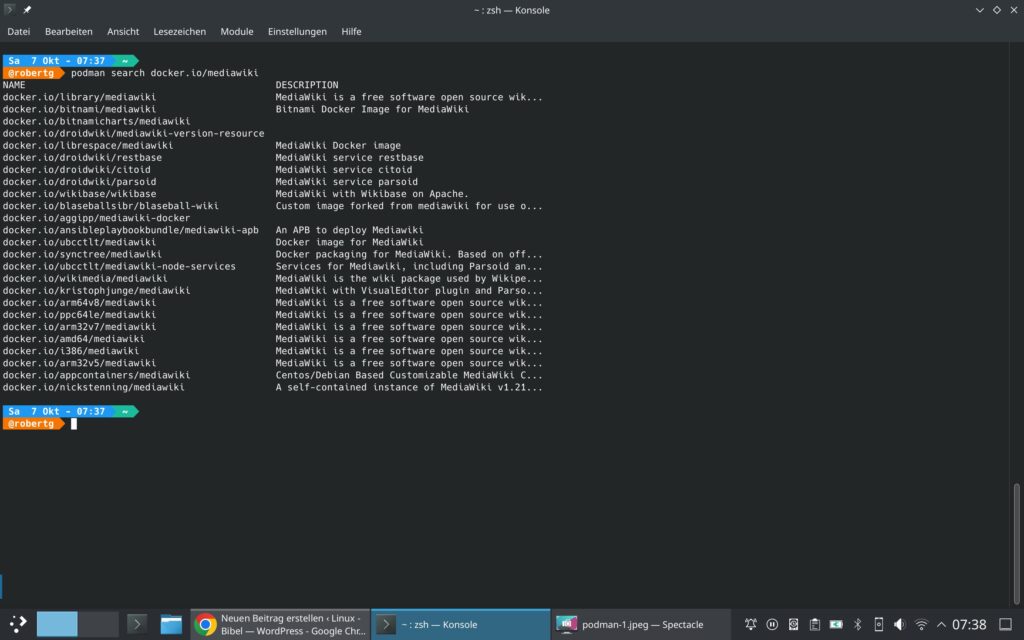The height and width of the screenshot is (640, 1024).
Task: Click the text 'docker.io/droidwiki/parsoid'
Action: (x=79, y=182)
